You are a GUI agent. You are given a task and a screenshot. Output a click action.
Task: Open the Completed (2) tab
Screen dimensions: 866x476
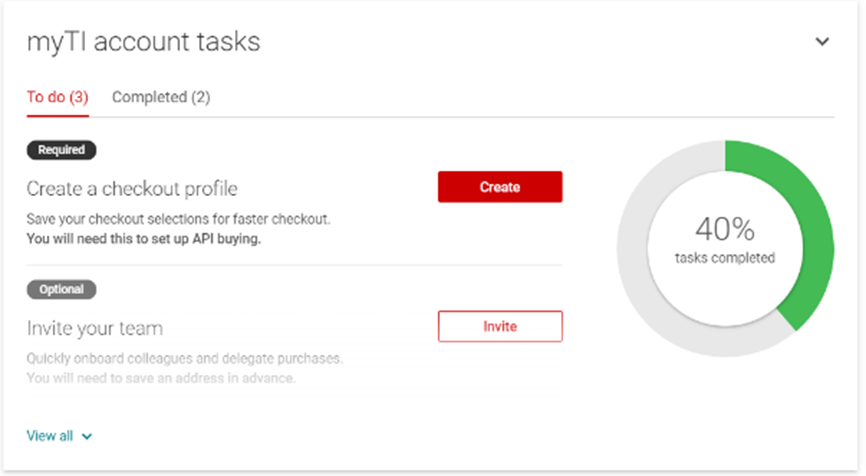161,97
